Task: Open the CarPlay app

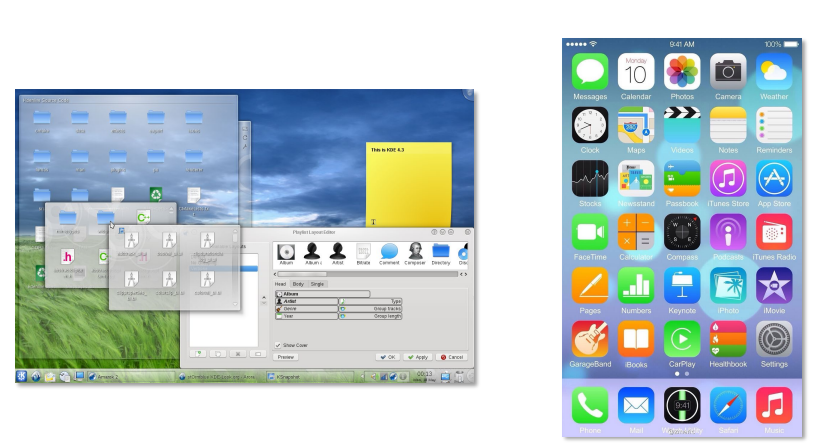Action: click(x=682, y=338)
